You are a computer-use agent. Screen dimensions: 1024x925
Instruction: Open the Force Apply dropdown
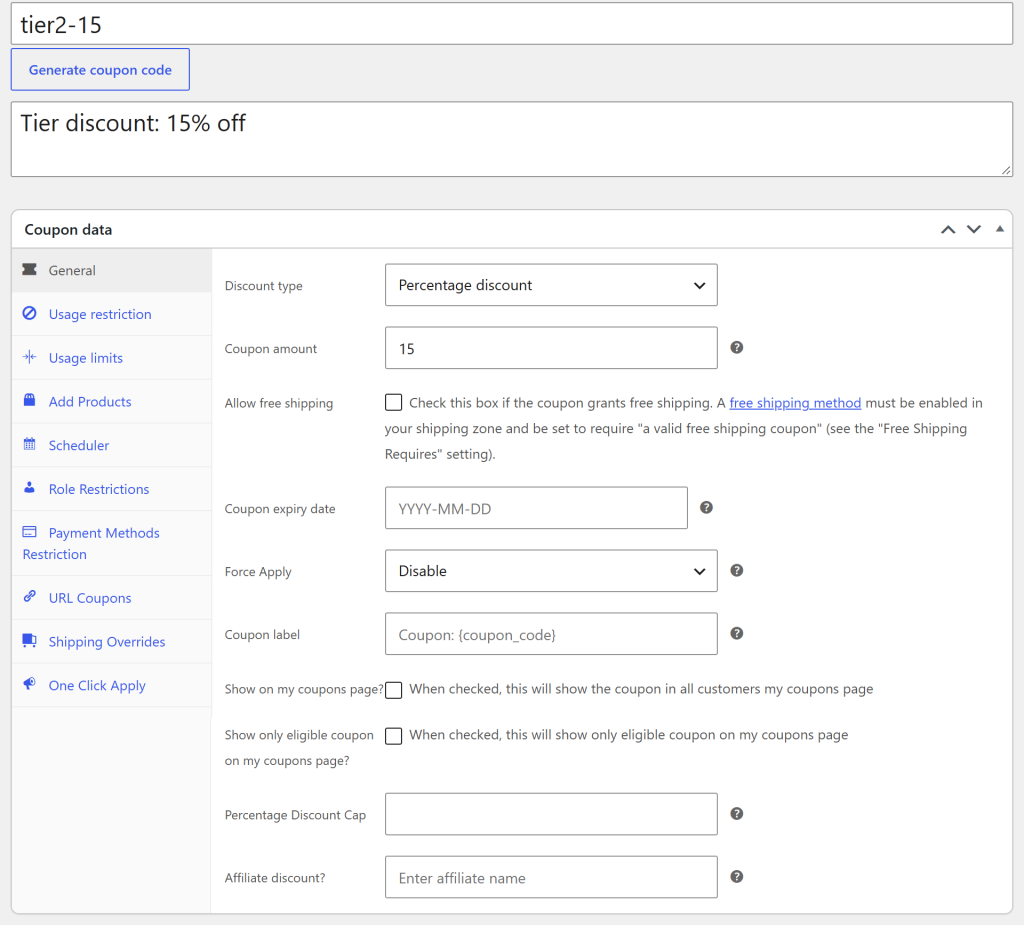tap(551, 571)
